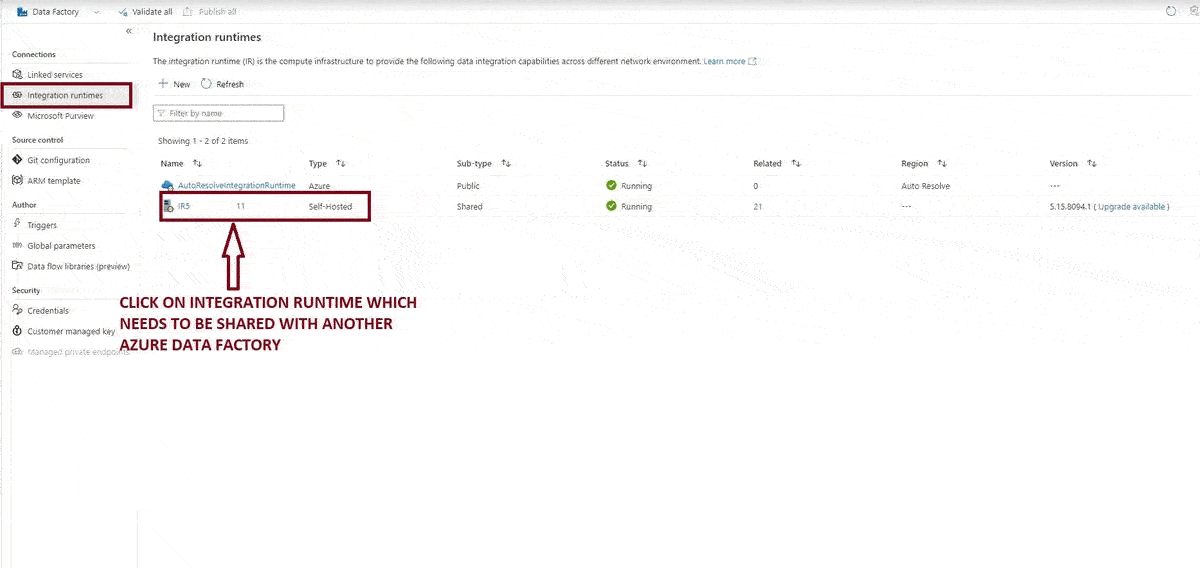Screen dimensions: 1200x568
Task: Click the Credentials icon
Action: (17, 311)
